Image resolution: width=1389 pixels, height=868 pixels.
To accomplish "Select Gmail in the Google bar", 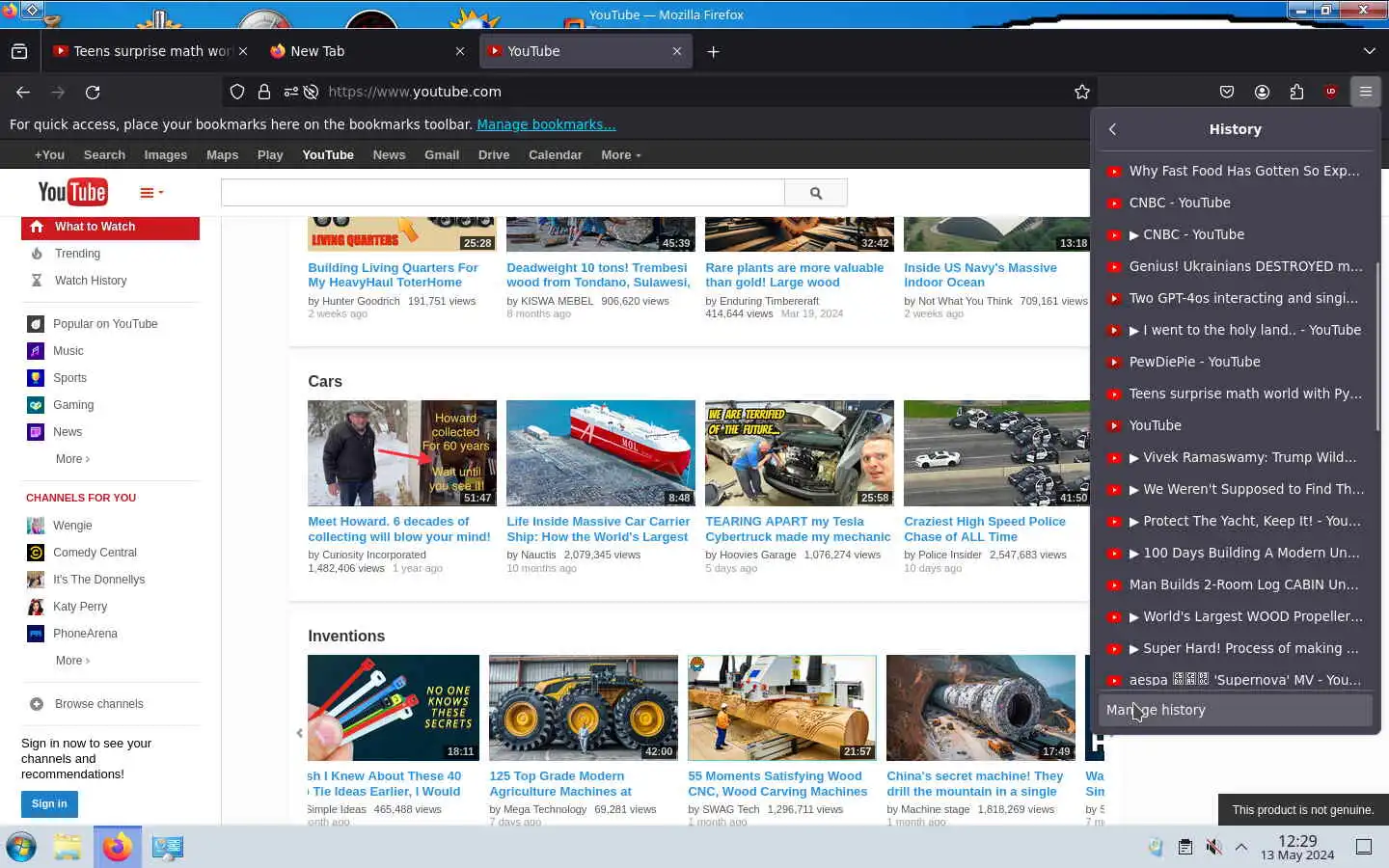I will pos(442,154).
